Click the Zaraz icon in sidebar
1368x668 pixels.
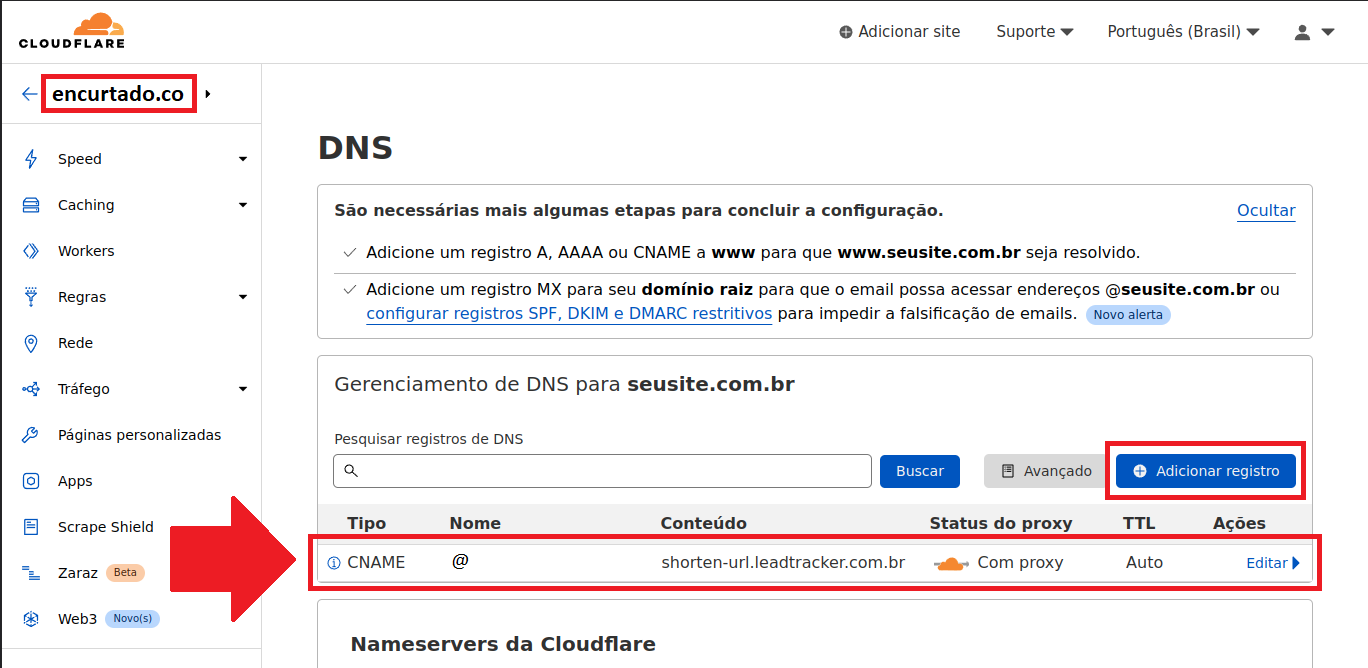31,573
